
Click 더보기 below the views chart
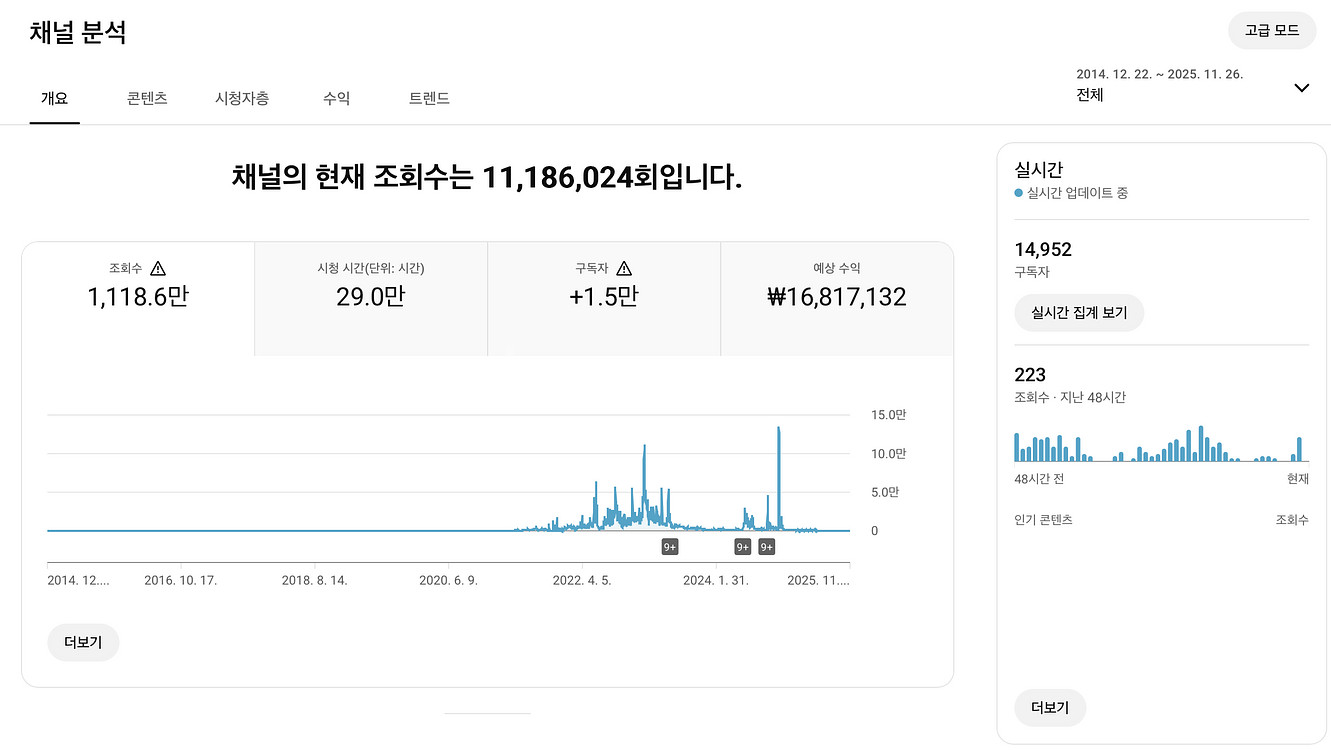(x=83, y=642)
